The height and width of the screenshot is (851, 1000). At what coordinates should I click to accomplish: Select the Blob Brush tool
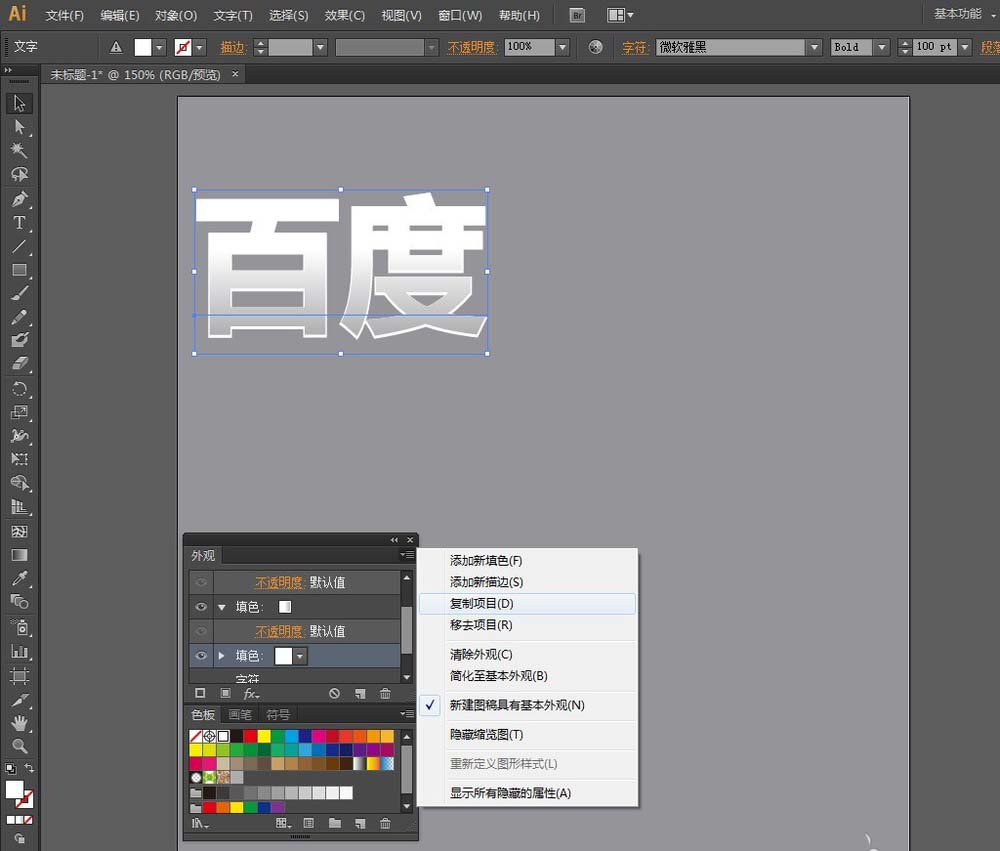pyautogui.click(x=19, y=340)
